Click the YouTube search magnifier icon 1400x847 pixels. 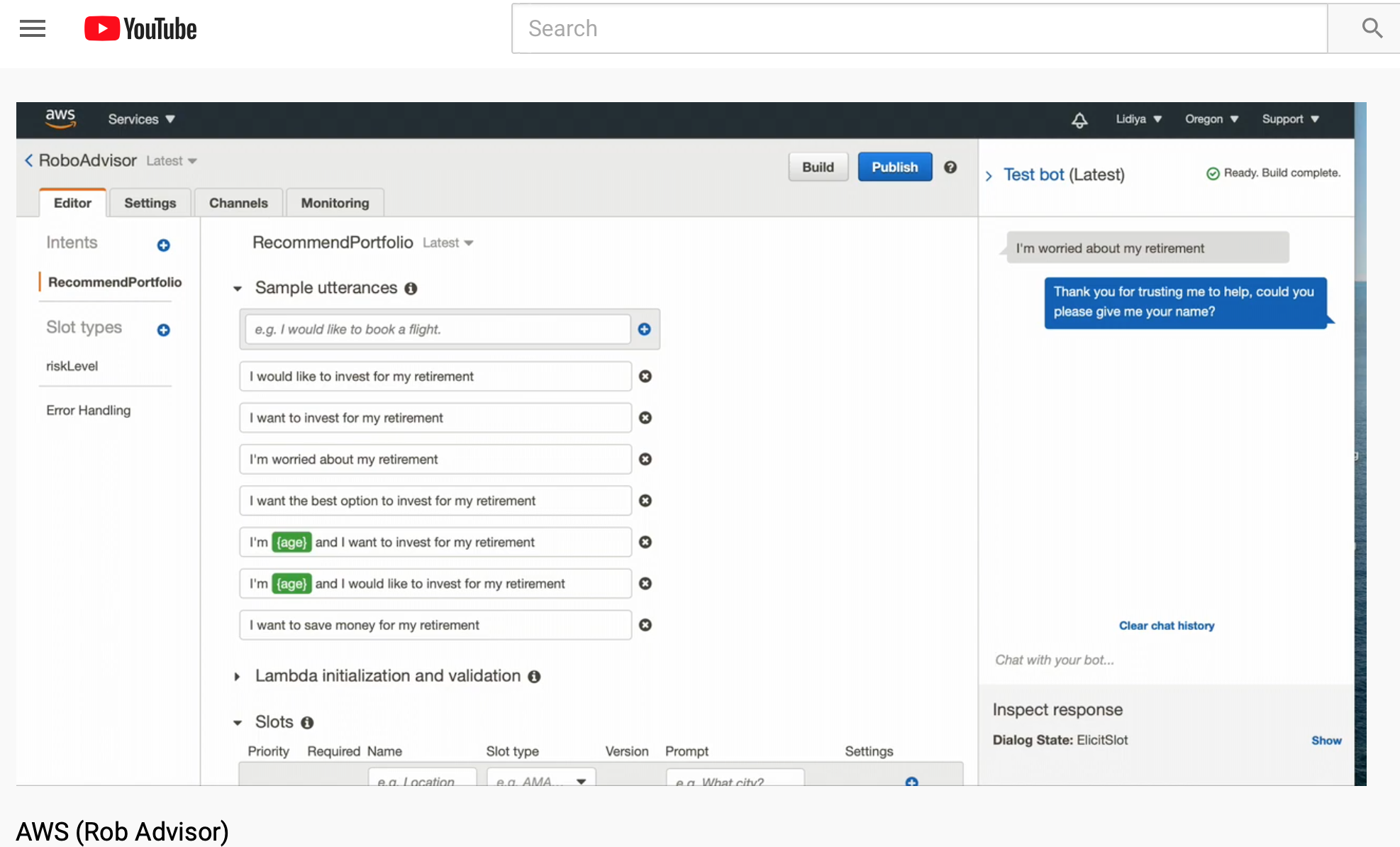(x=1372, y=28)
